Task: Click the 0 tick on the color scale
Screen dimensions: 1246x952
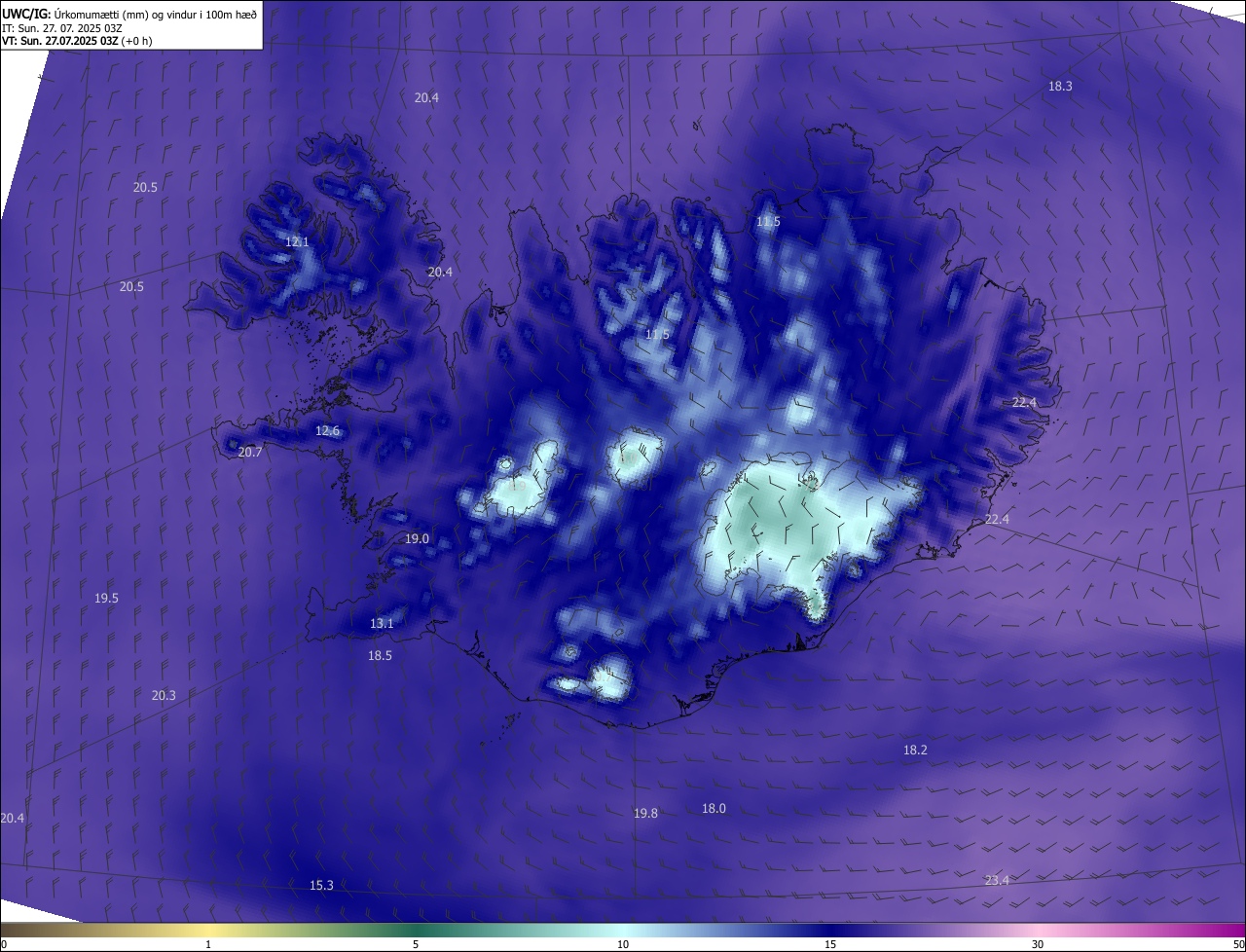Action: point(4,944)
